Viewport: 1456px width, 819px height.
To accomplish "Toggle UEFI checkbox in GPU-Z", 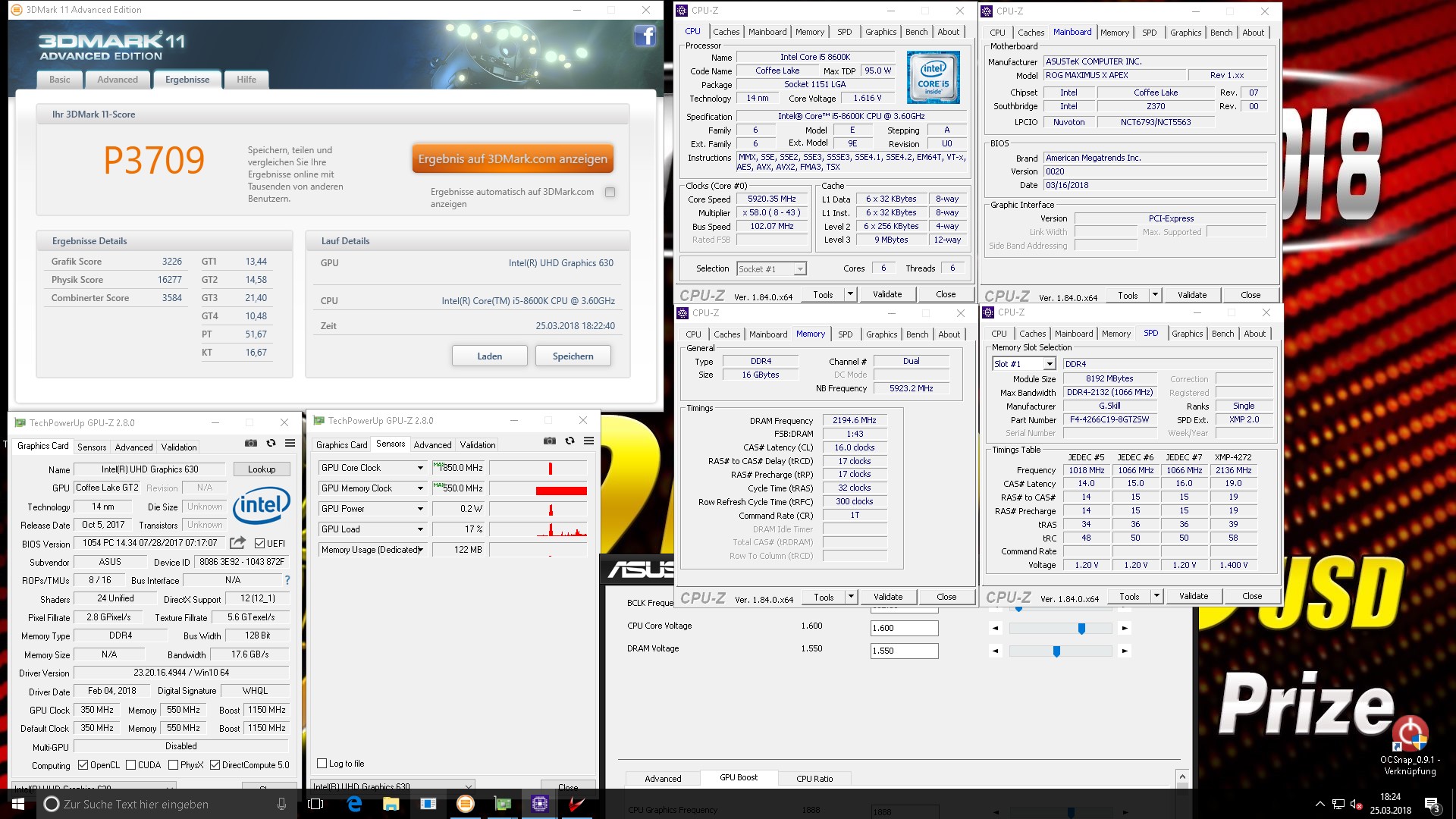I will pos(260,543).
